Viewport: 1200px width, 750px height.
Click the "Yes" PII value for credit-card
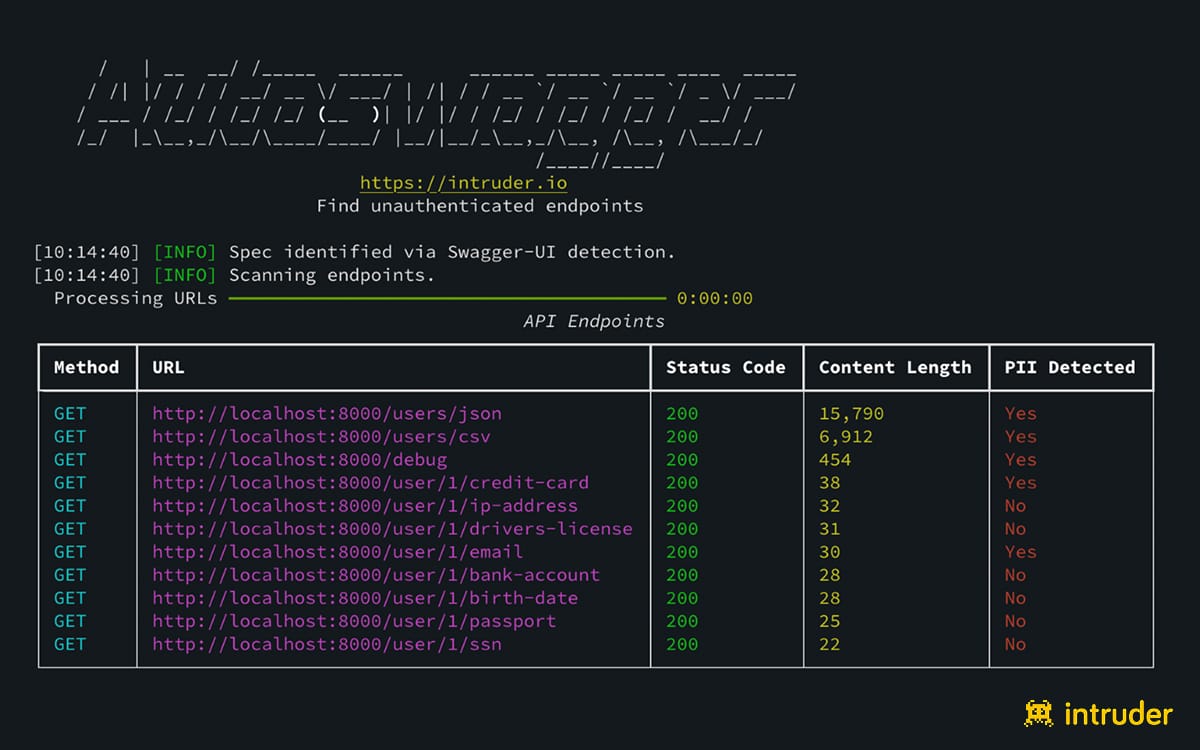[1021, 482]
